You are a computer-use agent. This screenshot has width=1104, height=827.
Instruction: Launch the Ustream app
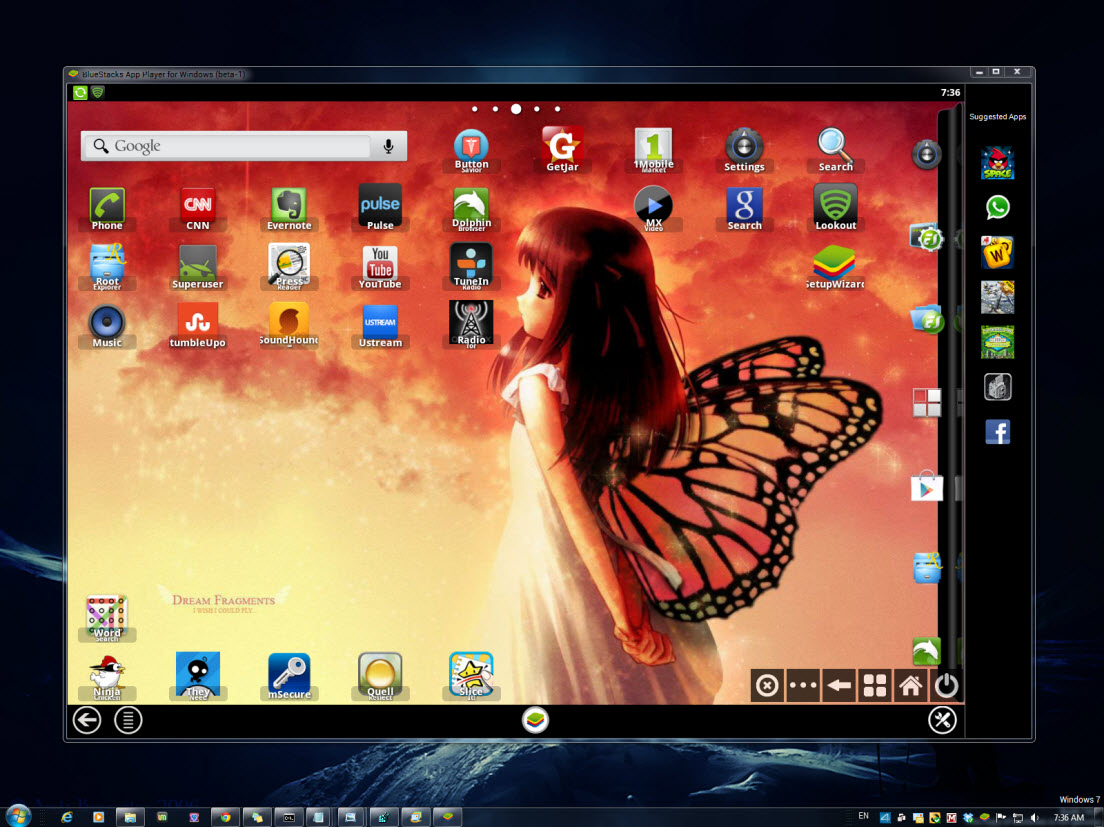coord(380,326)
